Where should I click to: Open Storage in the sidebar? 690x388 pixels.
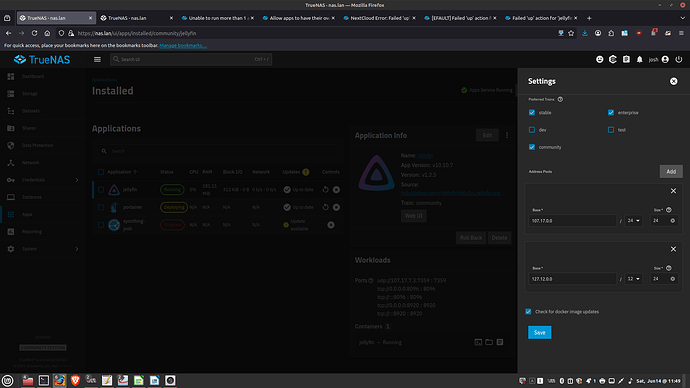(x=43, y=94)
